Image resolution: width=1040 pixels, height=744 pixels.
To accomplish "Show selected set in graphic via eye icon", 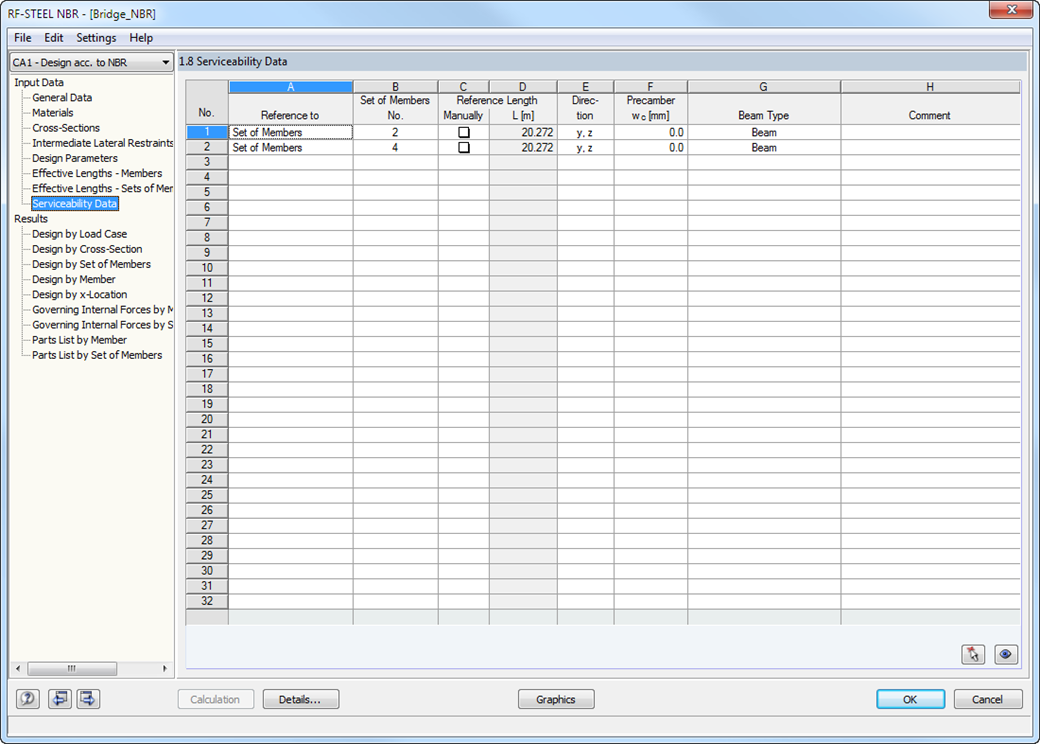I will point(1006,654).
